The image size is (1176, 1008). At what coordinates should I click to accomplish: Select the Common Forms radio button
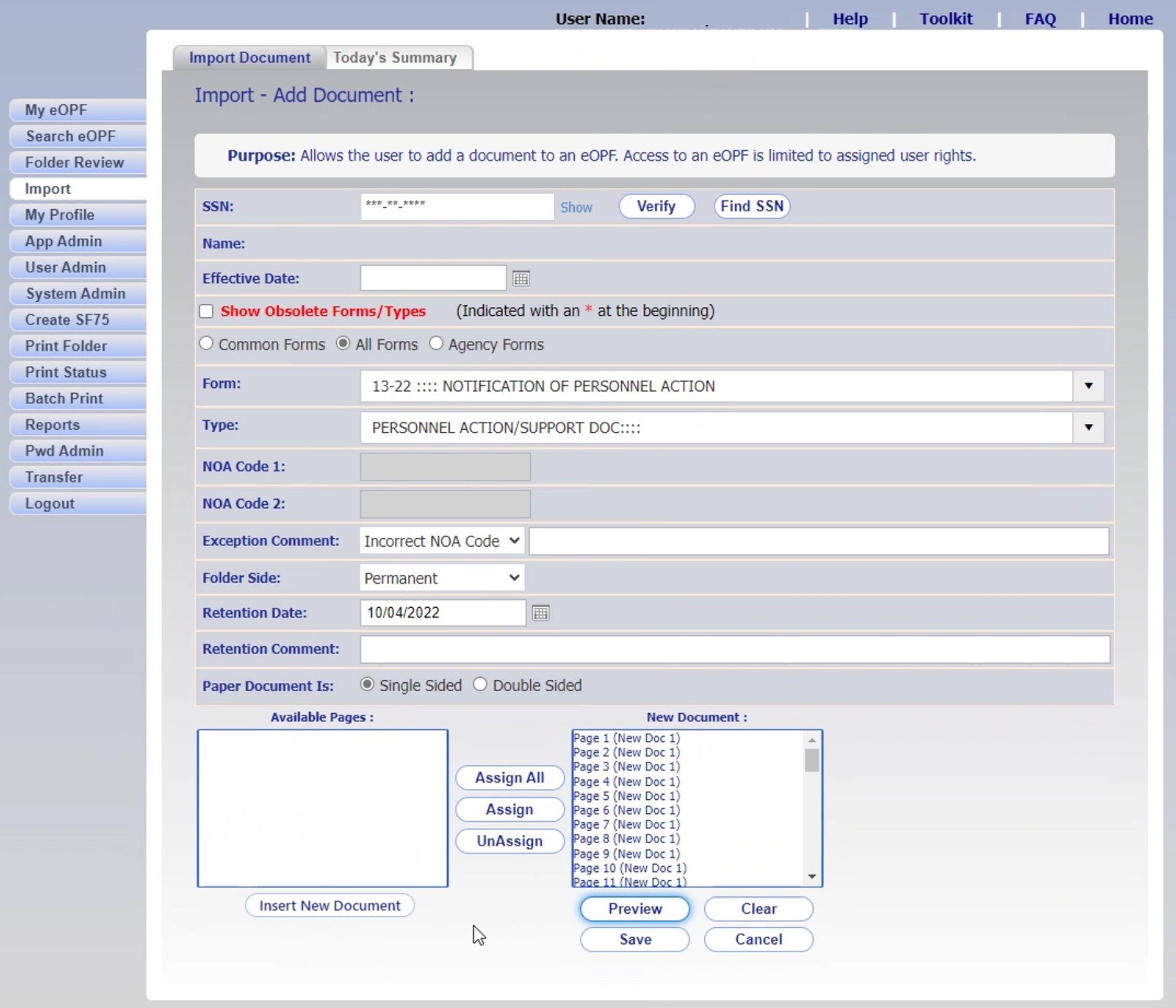pos(206,344)
